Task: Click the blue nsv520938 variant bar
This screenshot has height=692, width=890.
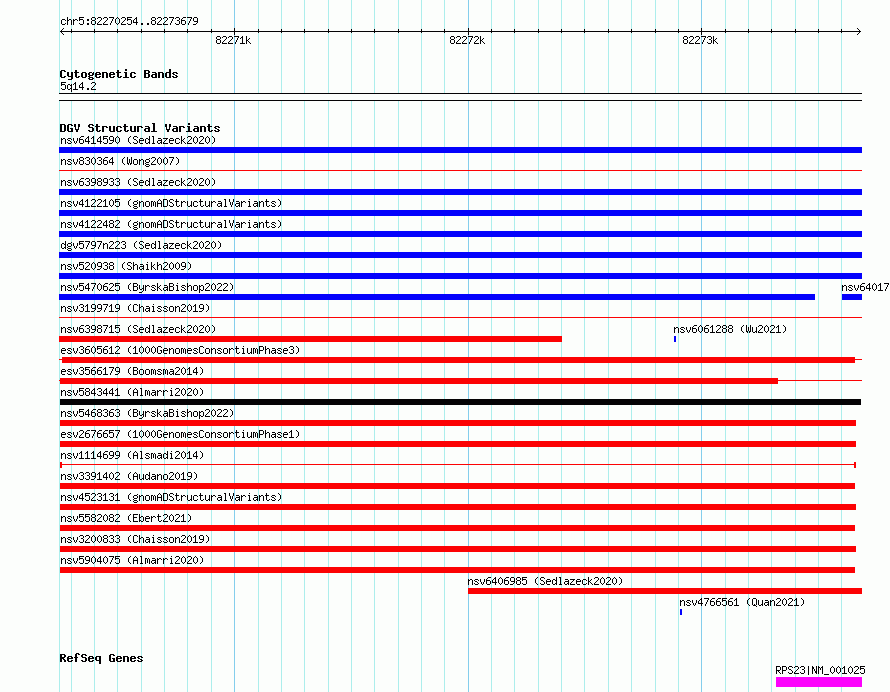Action: point(460,276)
